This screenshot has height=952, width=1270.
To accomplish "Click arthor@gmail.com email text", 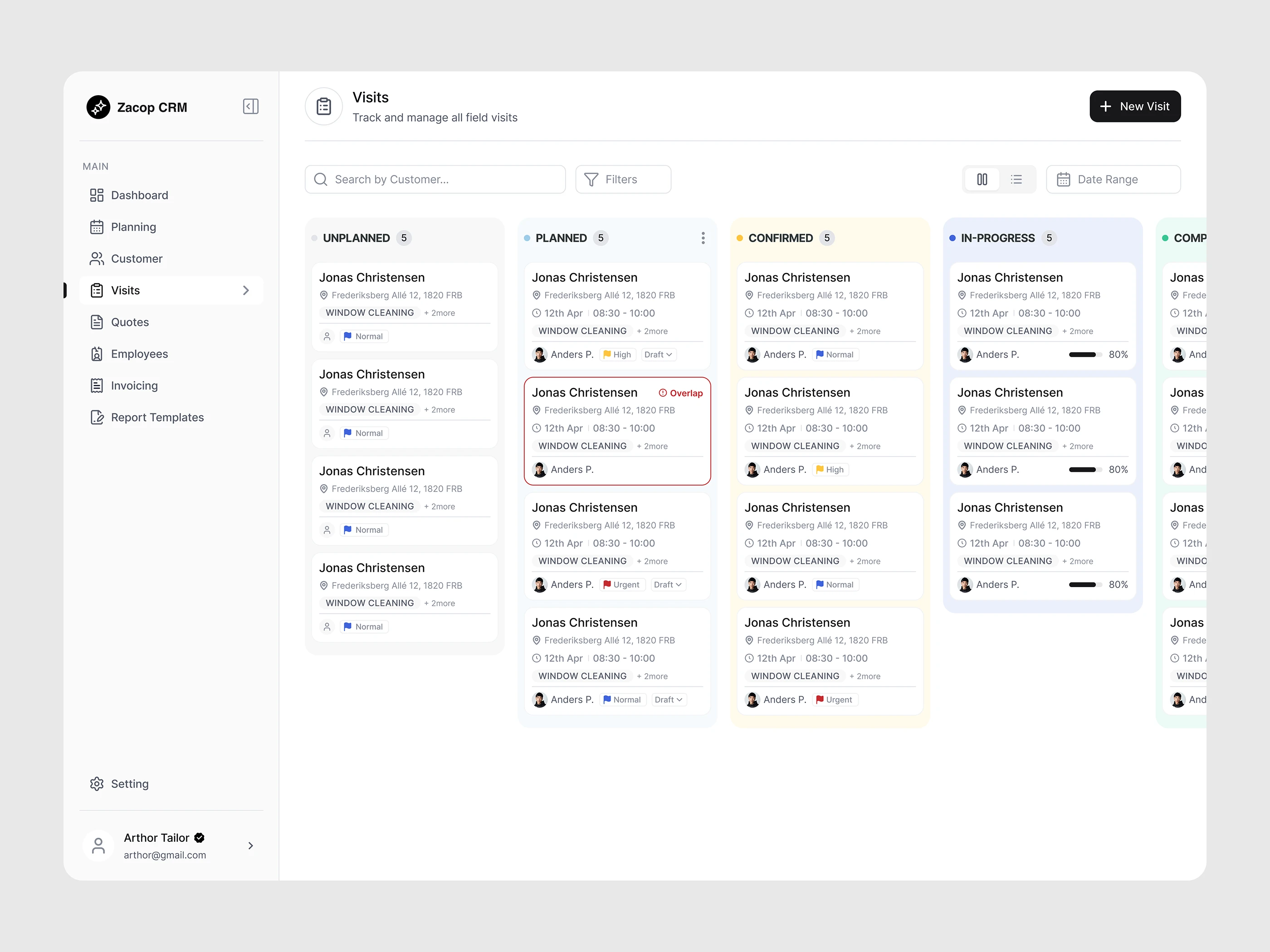I will tap(165, 855).
